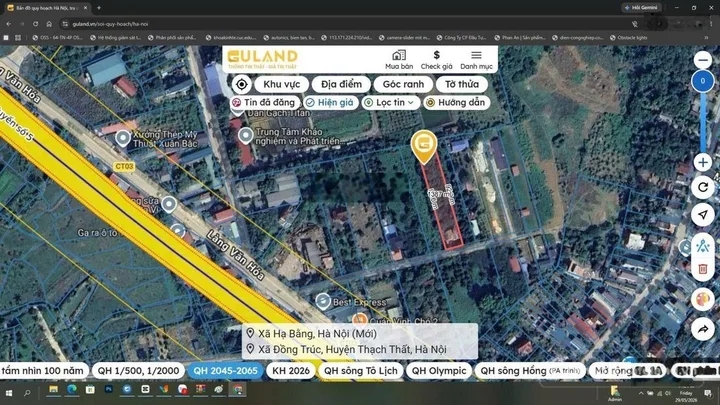Click the Hỏi Gemini button
This screenshot has width=720, height=405.
[x=641, y=8]
